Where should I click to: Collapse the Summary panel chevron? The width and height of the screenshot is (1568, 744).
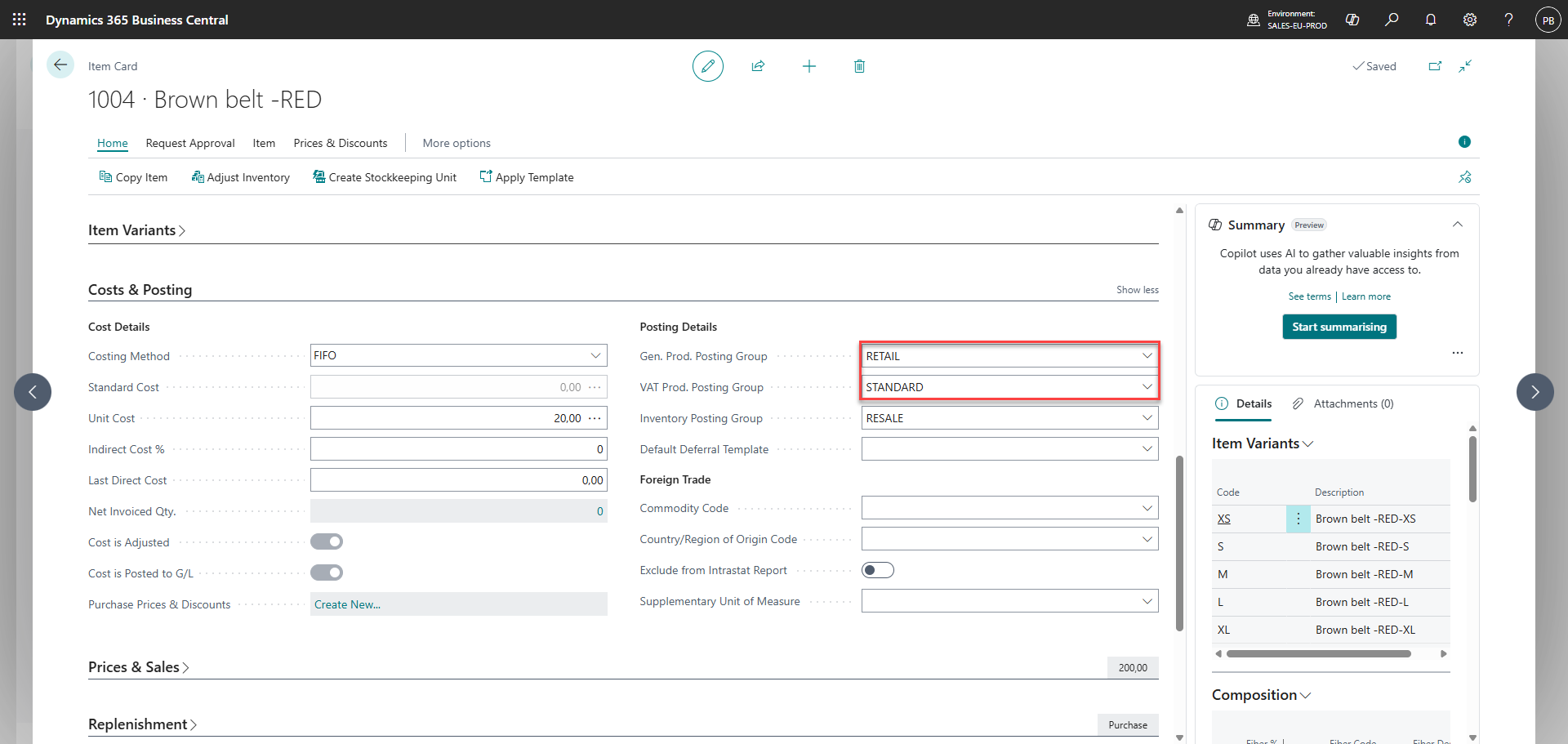point(1458,225)
